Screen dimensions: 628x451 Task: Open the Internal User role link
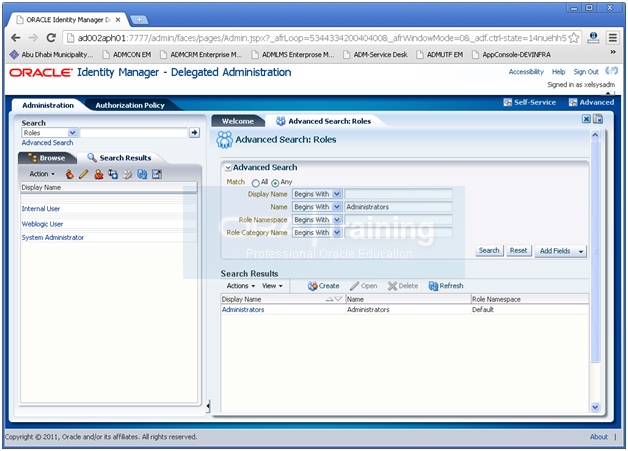(x=41, y=209)
